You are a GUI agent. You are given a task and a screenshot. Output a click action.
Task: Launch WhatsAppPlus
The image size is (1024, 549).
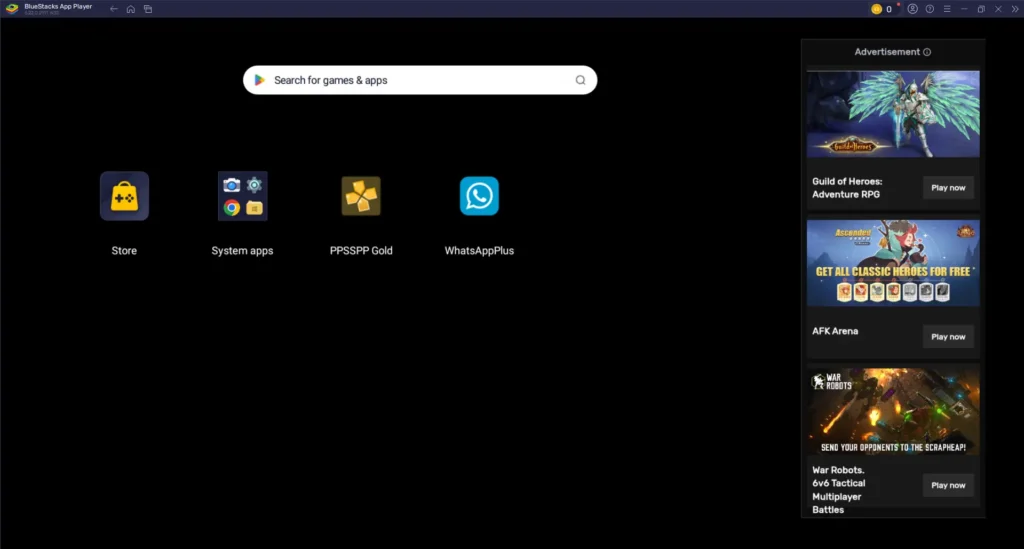point(479,196)
